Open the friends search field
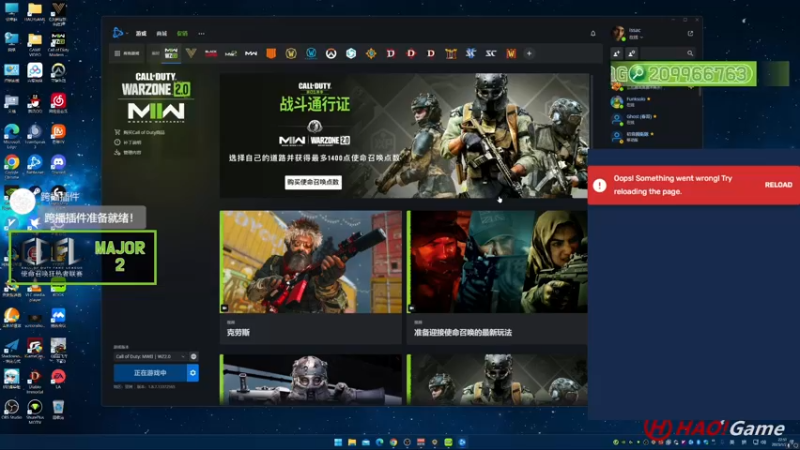Viewport: 800px width, 450px height. pyautogui.click(x=668, y=53)
